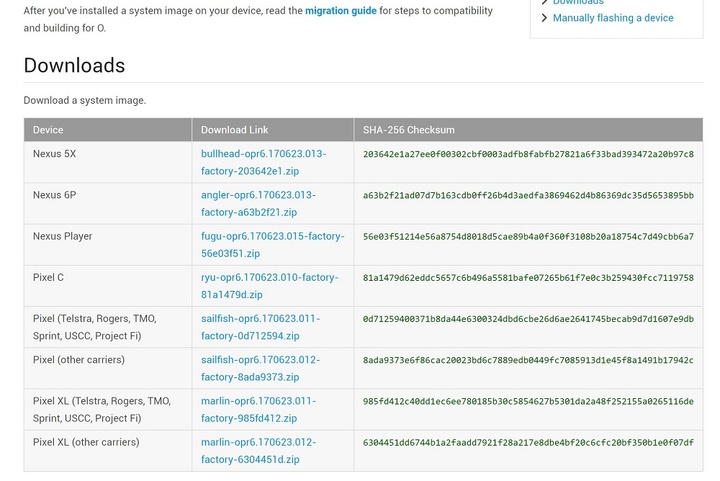Click the checksum starting 8ada9373
Screen dimensions: 720x481
(x=528, y=360)
